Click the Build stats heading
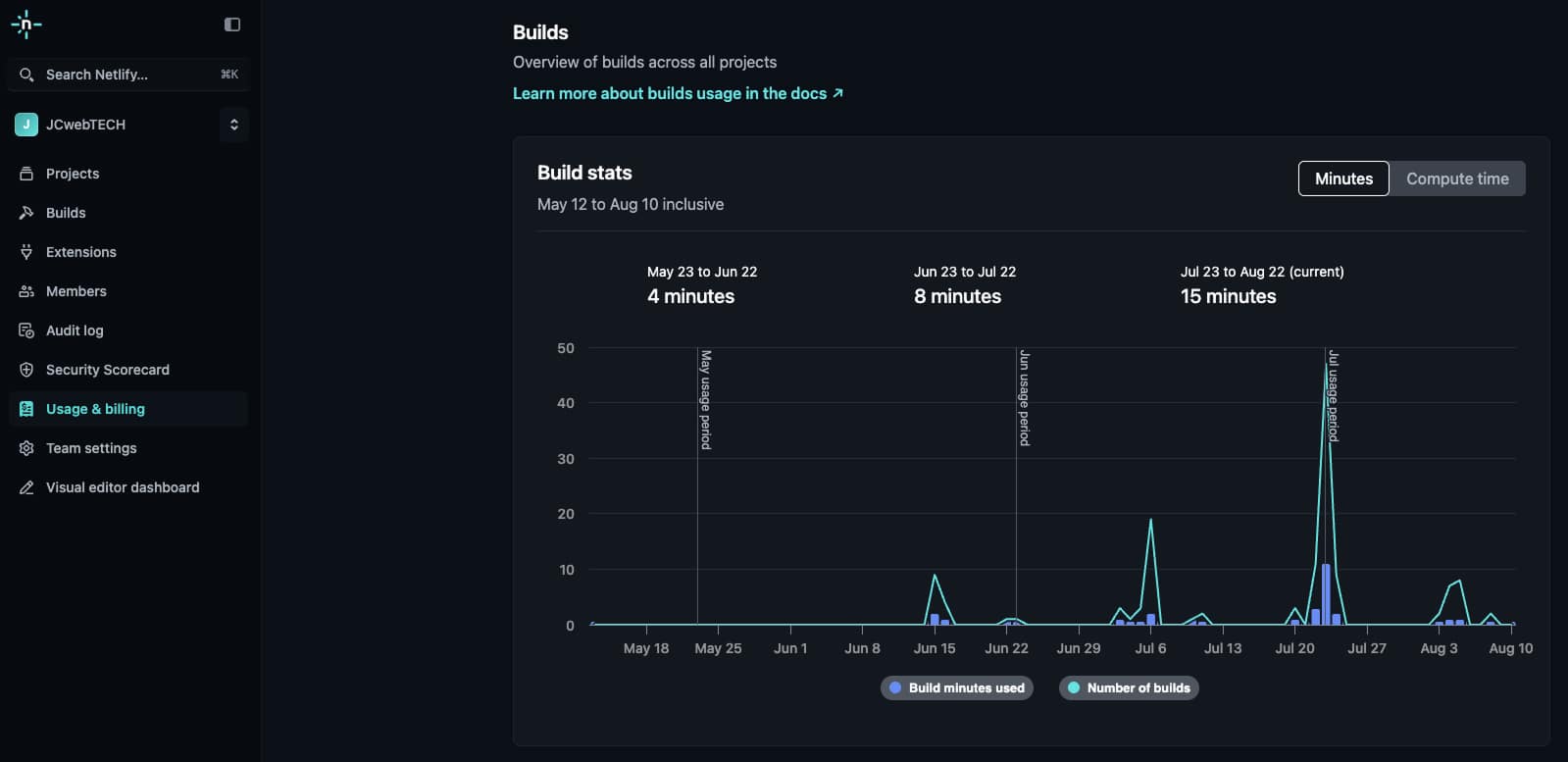The height and width of the screenshot is (762, 1568). (584, 173)
